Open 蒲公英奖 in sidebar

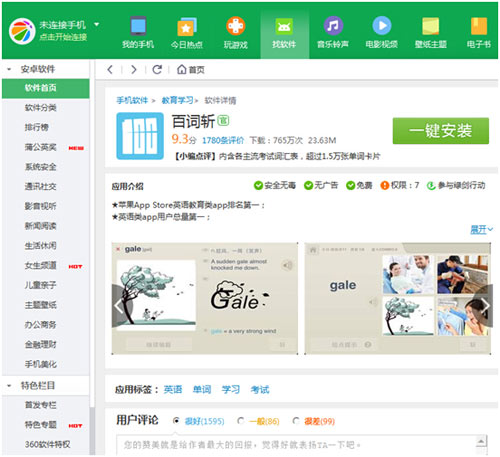click(41, 147)
